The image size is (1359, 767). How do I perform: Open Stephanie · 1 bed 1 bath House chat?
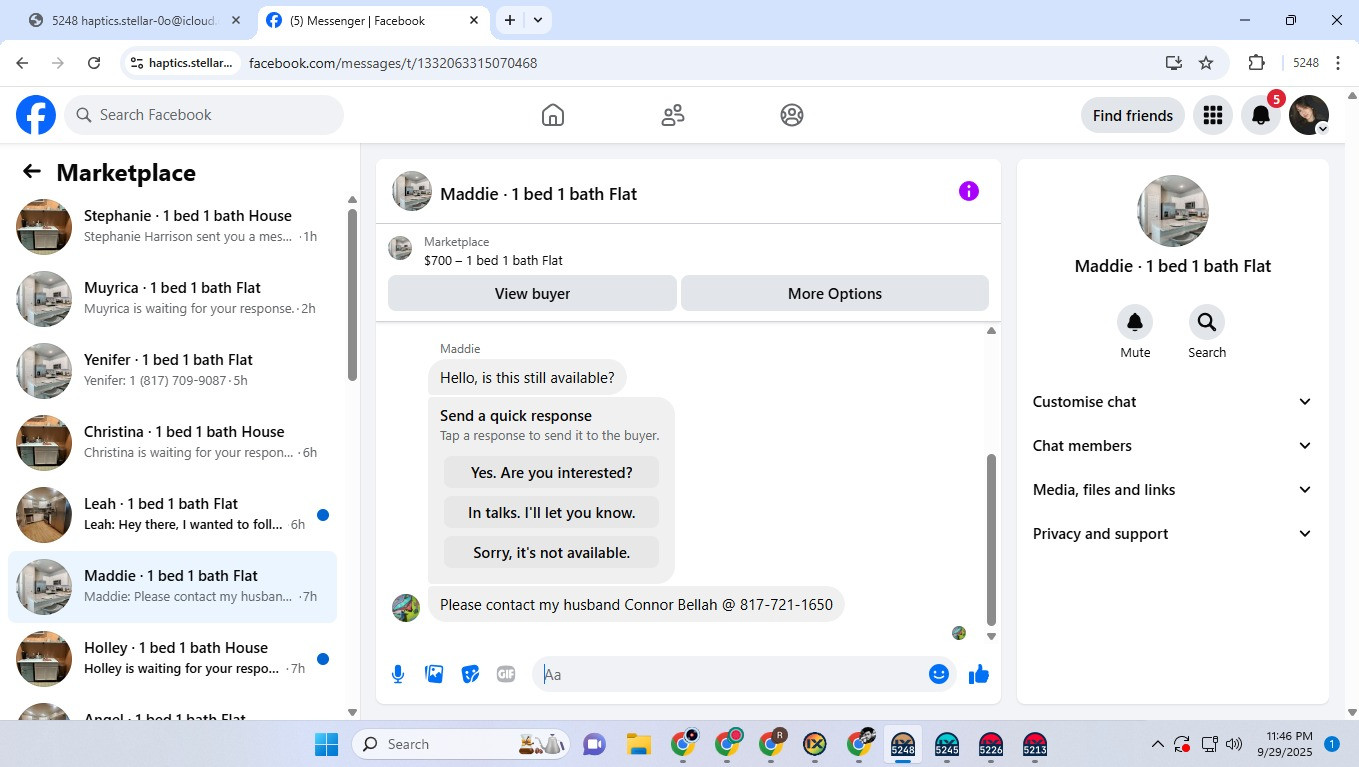(172, 227)
